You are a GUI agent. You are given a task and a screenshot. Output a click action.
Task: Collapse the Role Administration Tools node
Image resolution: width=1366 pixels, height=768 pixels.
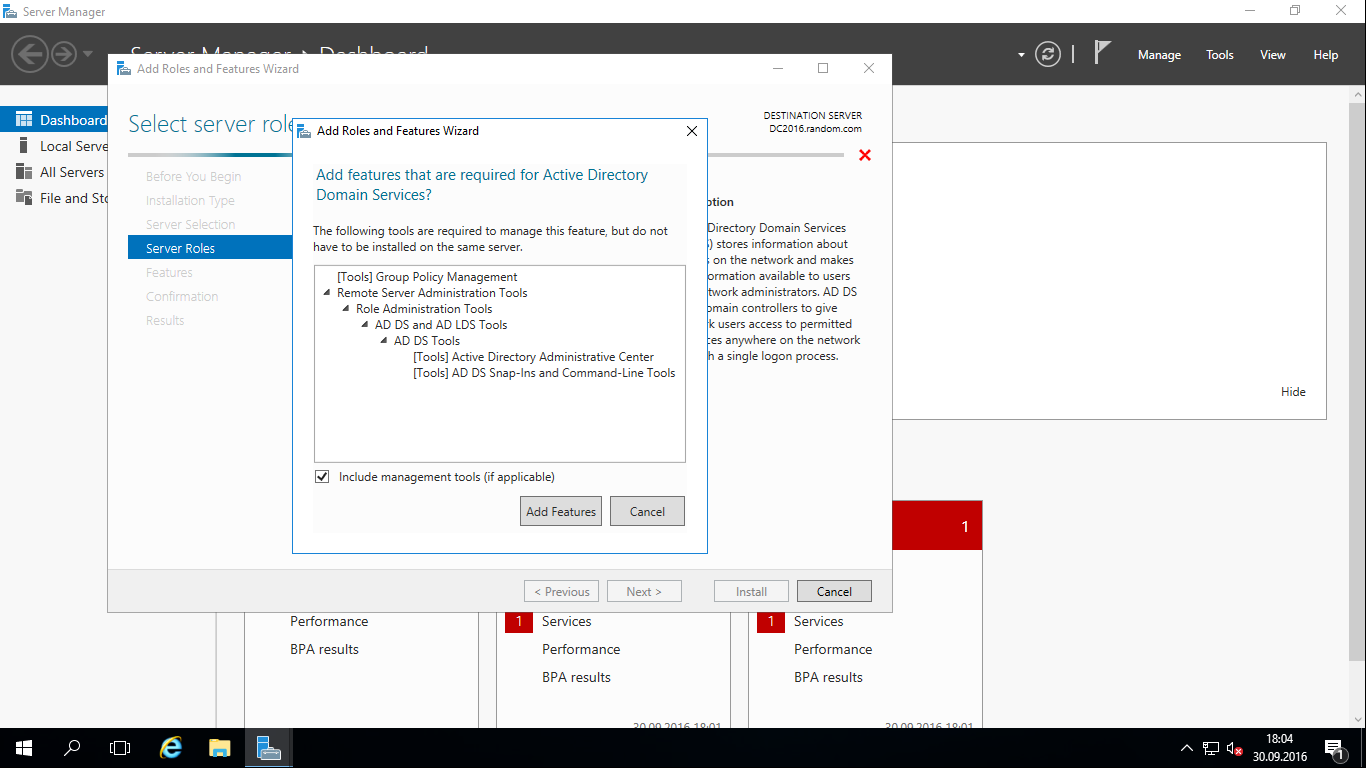[346, 309]
